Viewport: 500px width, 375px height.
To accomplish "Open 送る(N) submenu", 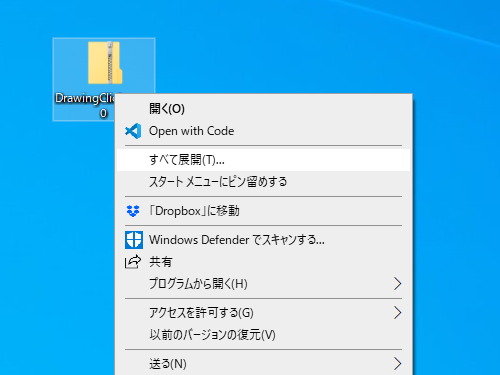I will click(263, 364).
